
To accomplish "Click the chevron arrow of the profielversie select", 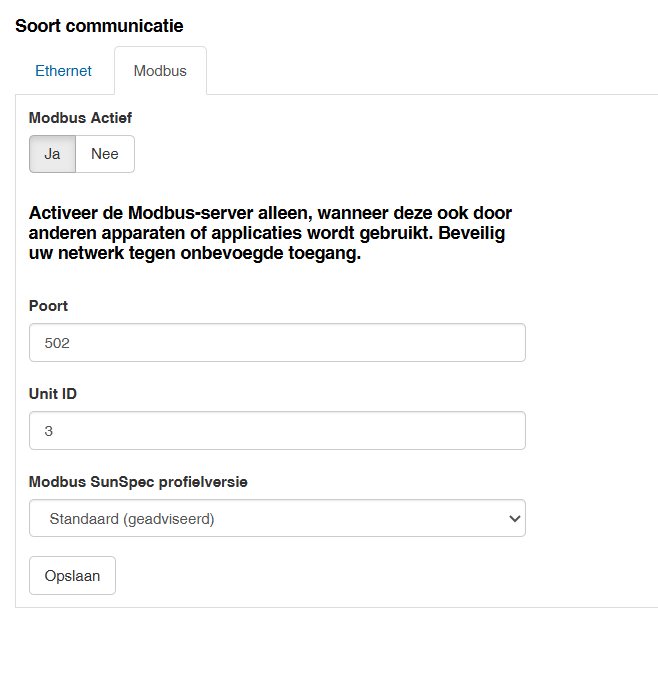I will tap(515, 518).
